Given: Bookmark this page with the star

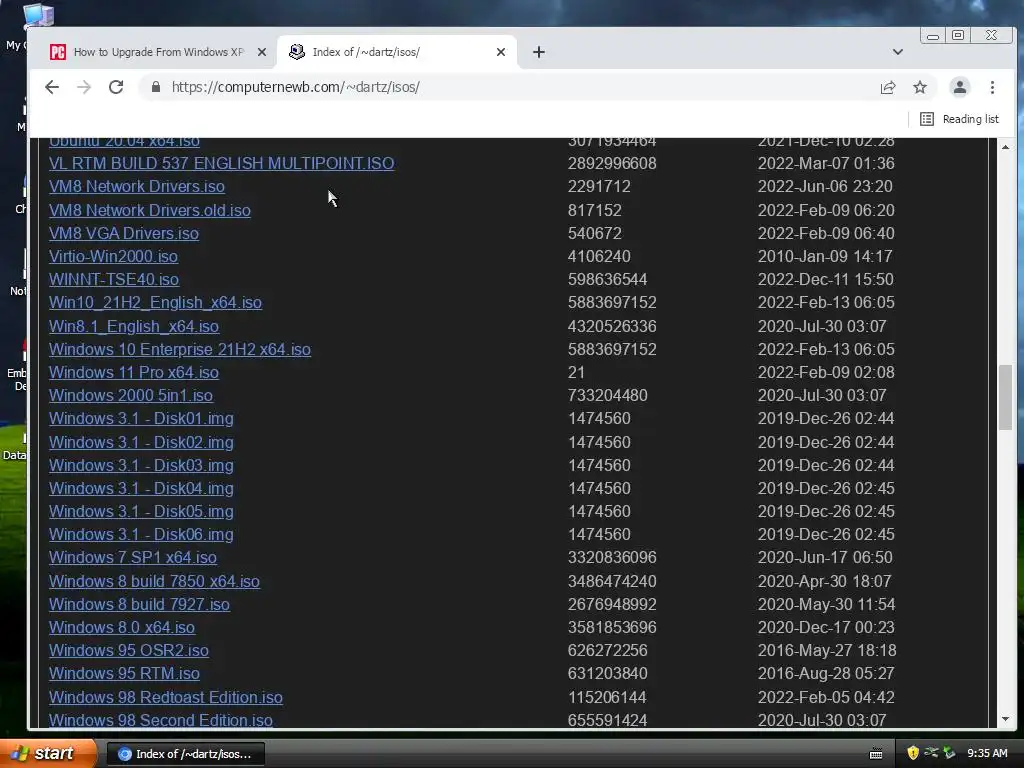Looking at the screenshot, I should (x=920, y=87).
